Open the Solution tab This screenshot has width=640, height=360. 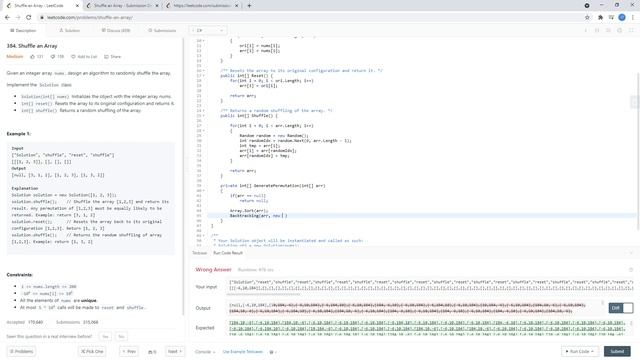tap(69, 31)
